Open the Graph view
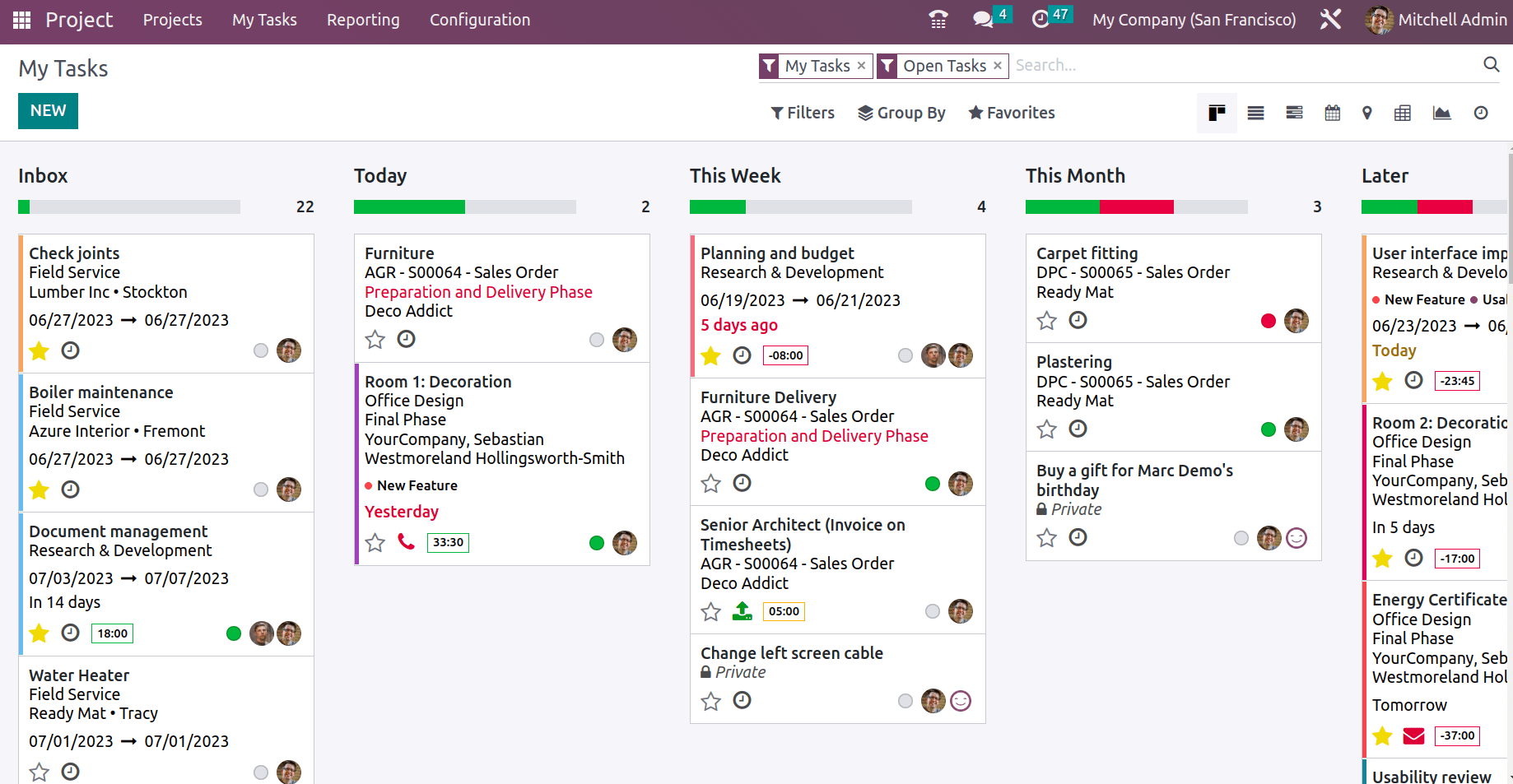The image size is (1513, 784). point(1441,113)
